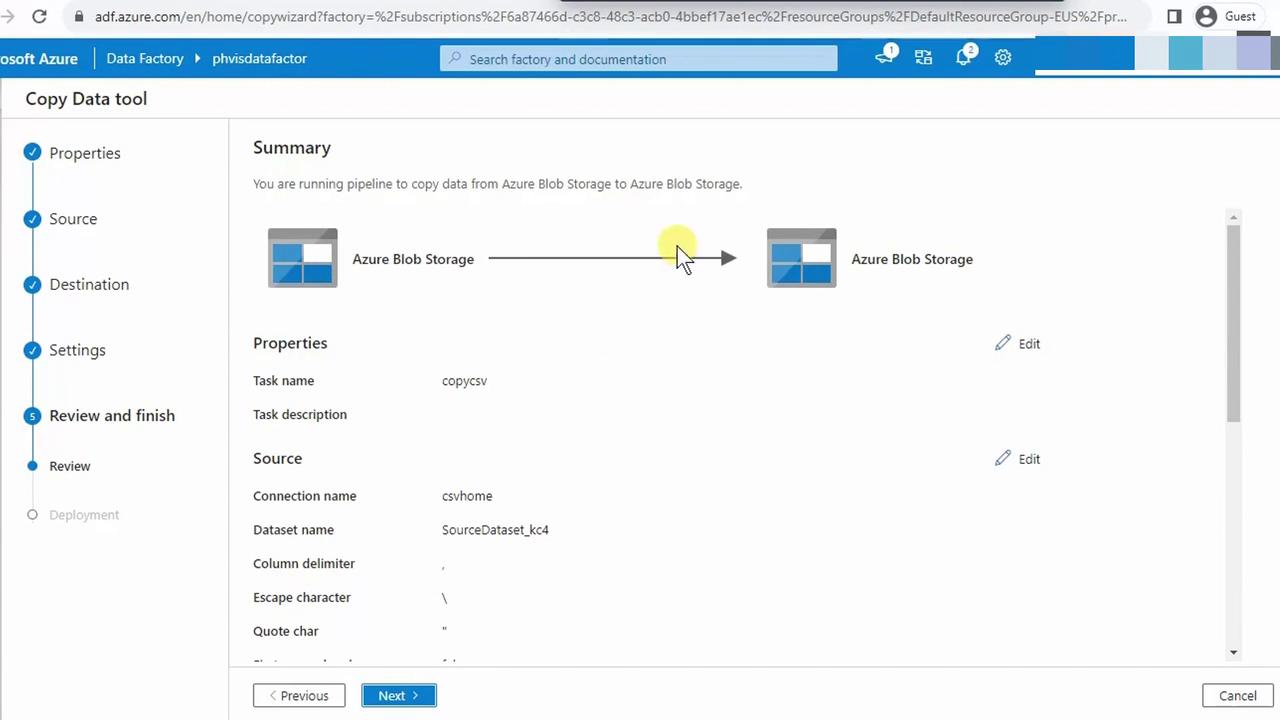Go to the Properties wizard step
Image resolution: width=1280 pixels, height=720 pixels.
pyautogui.click(x=85, y=153)
